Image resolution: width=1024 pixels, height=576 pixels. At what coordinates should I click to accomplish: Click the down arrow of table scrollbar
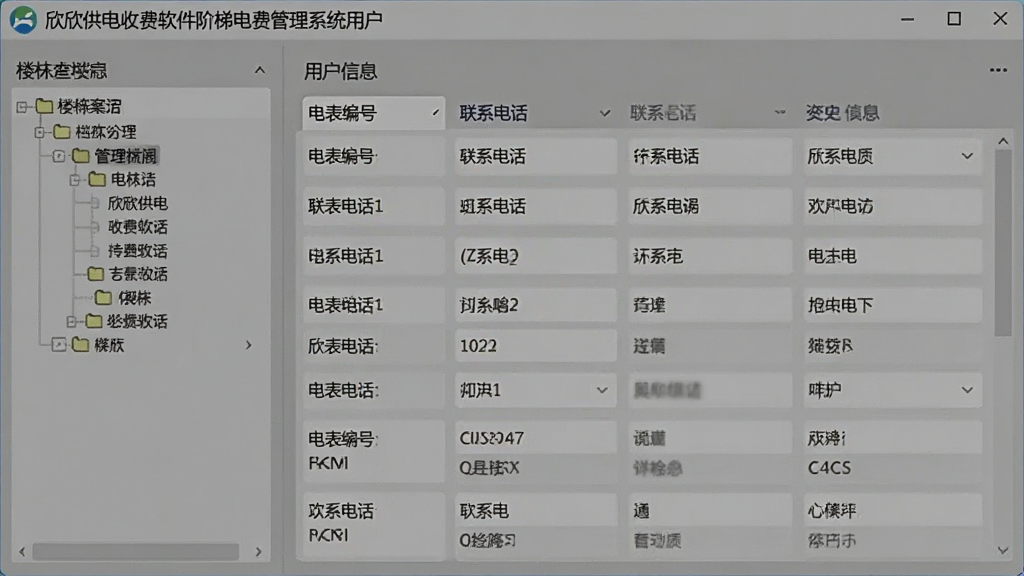[1003, 551]
